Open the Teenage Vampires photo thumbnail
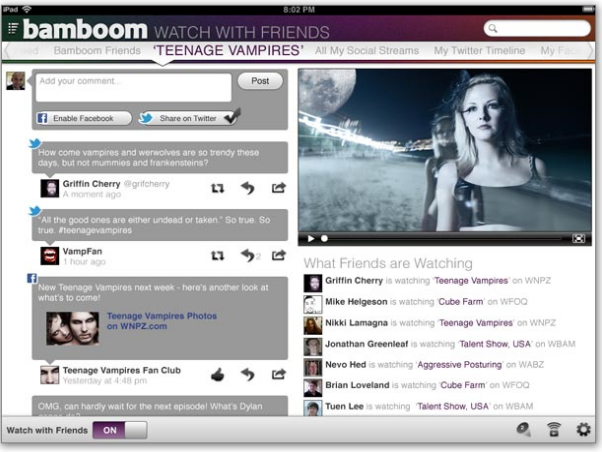 tap(73, 329)
